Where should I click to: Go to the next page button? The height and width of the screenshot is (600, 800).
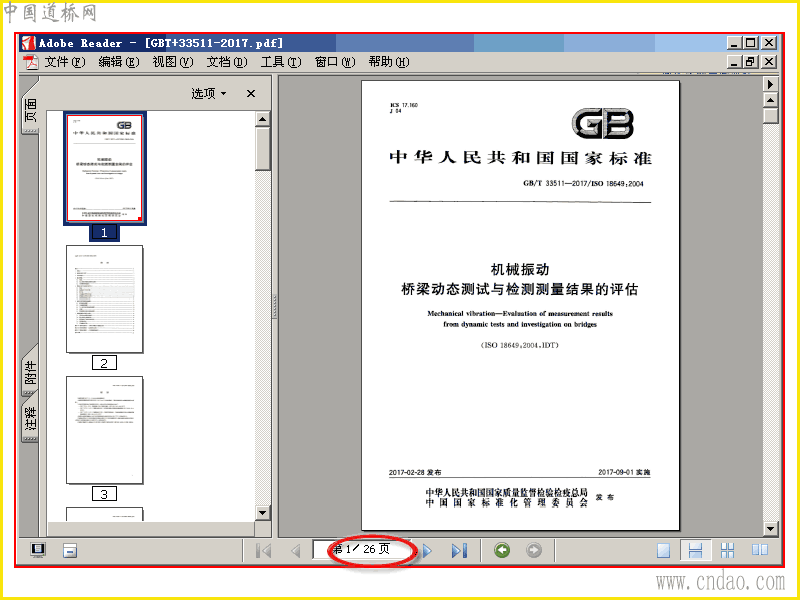pos(427,551)
